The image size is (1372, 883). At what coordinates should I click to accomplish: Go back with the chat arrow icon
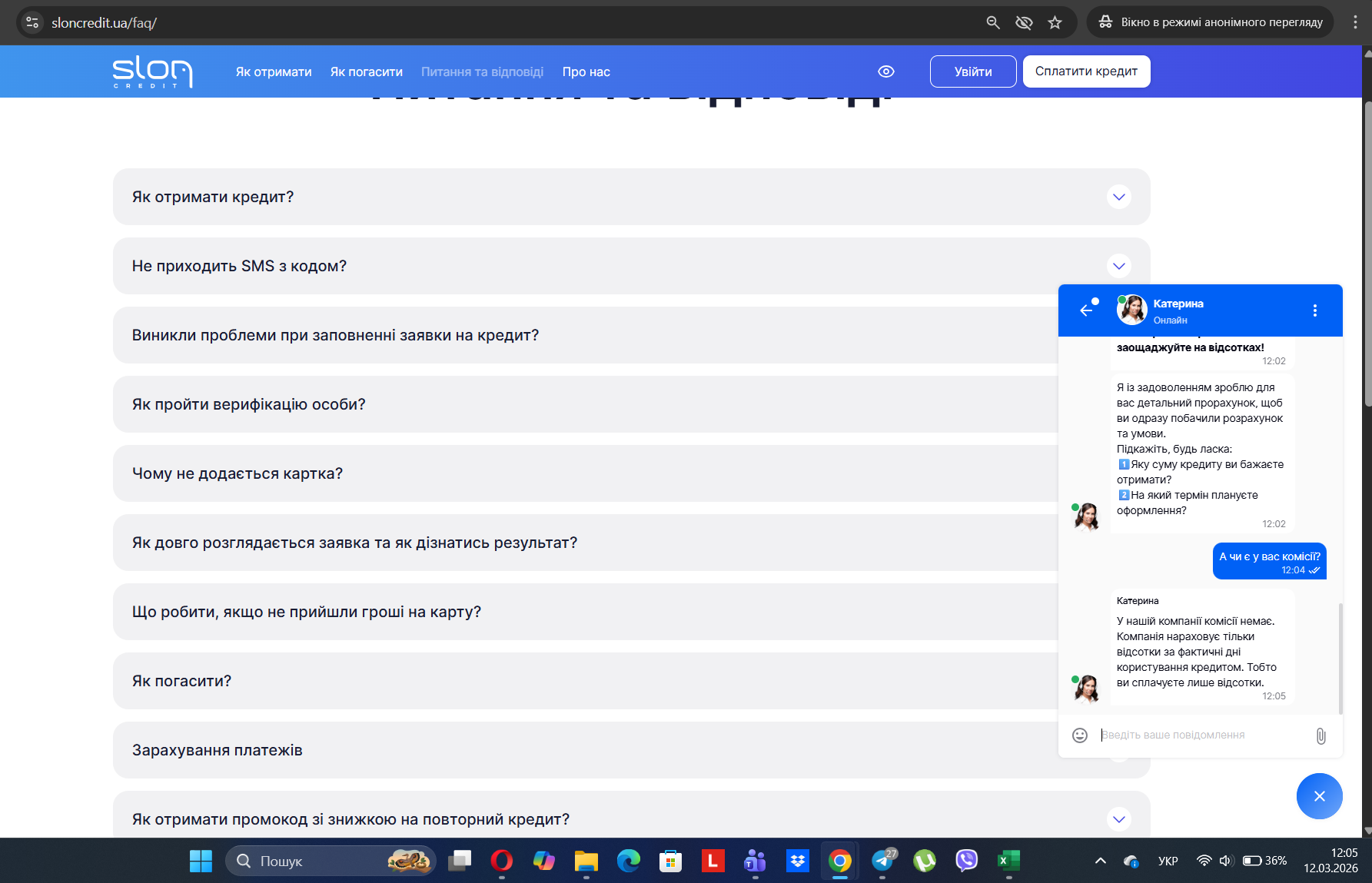click(x=1087, y=310)
